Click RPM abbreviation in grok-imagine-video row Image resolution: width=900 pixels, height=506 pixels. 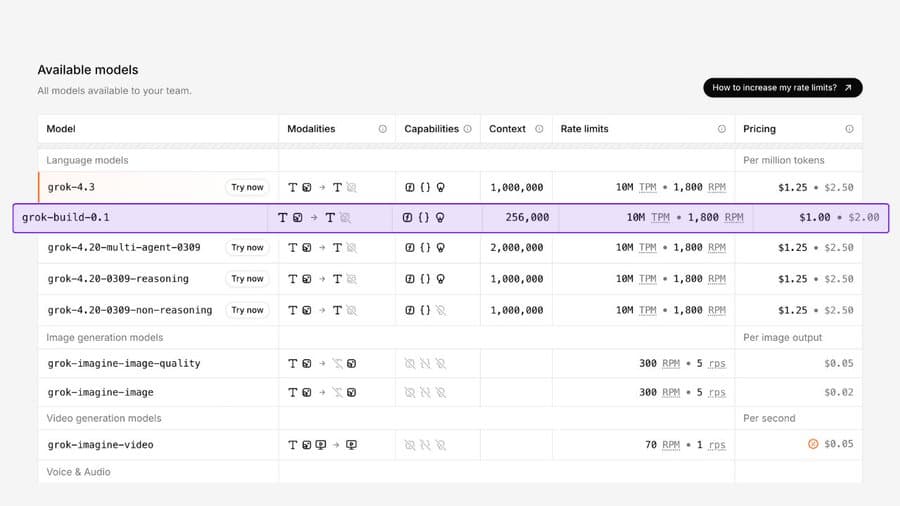pyautogui.click(x=671, y=445)
